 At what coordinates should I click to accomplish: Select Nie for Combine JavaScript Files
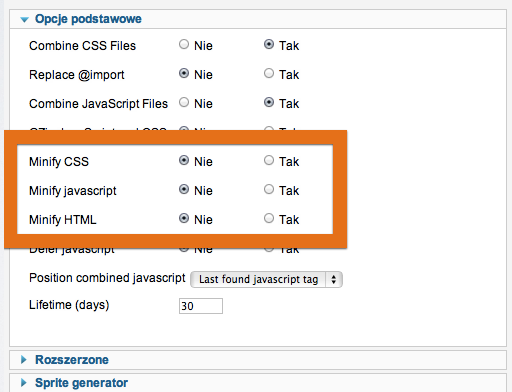184,102
